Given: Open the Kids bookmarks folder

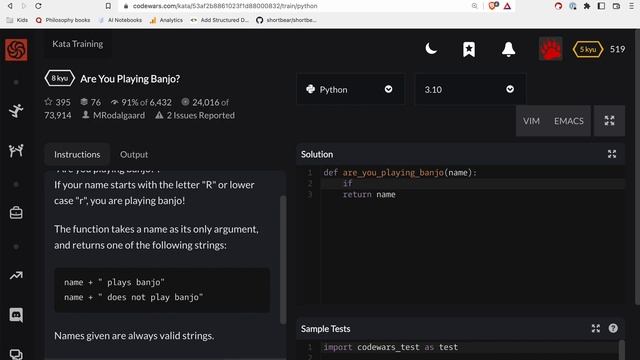Looking at the screenshot, I should 17,20.
